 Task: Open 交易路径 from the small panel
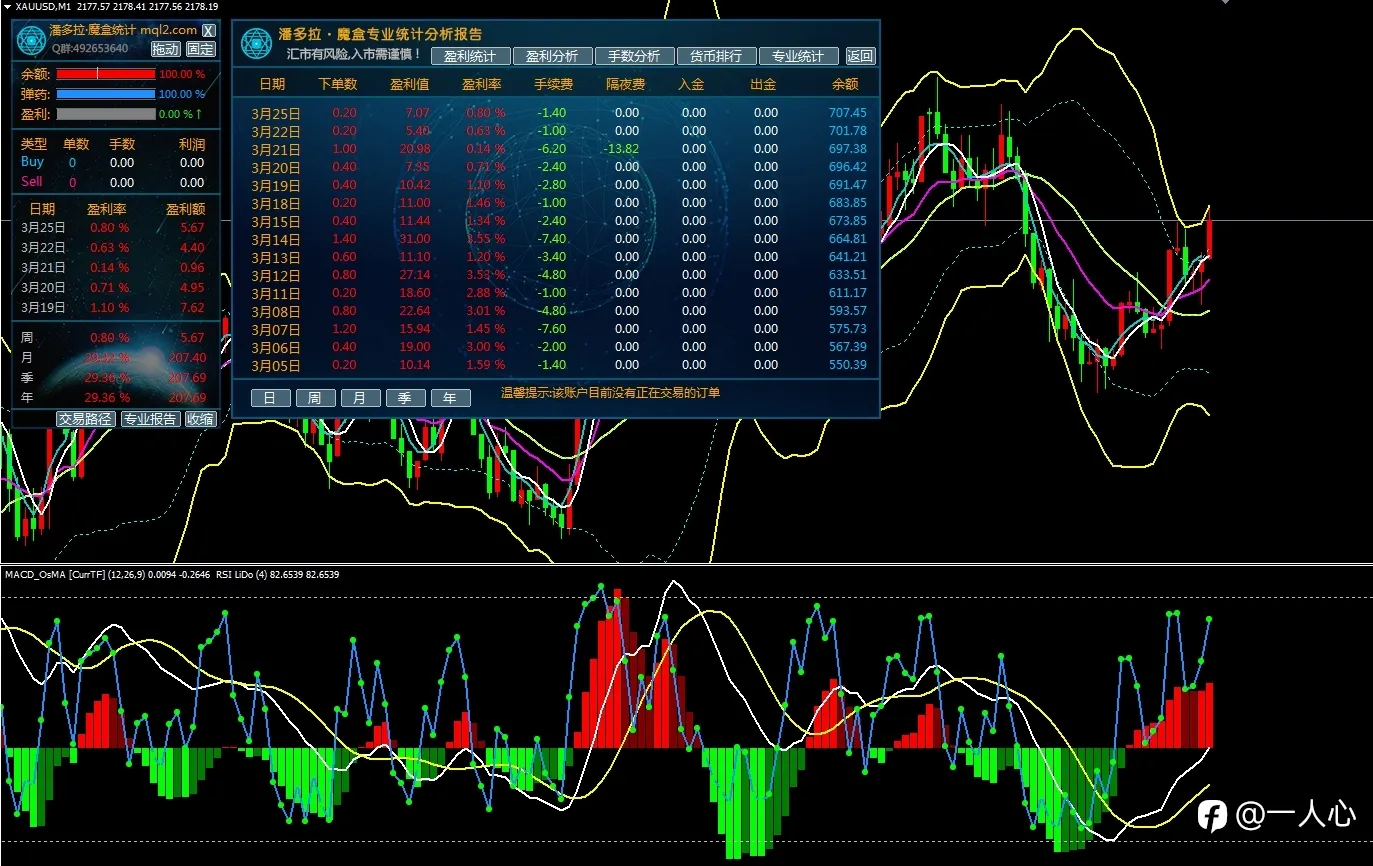85,419
